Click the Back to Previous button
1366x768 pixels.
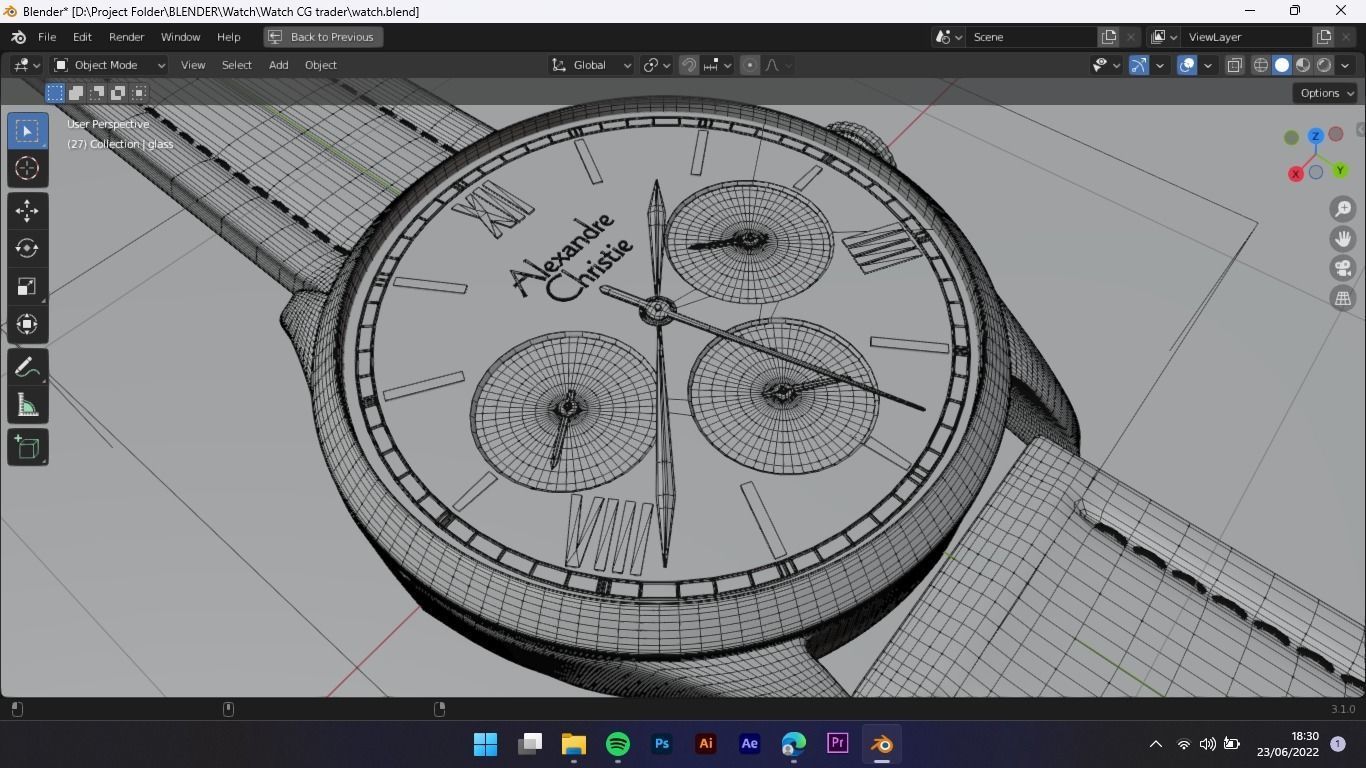tap(323, 37)
